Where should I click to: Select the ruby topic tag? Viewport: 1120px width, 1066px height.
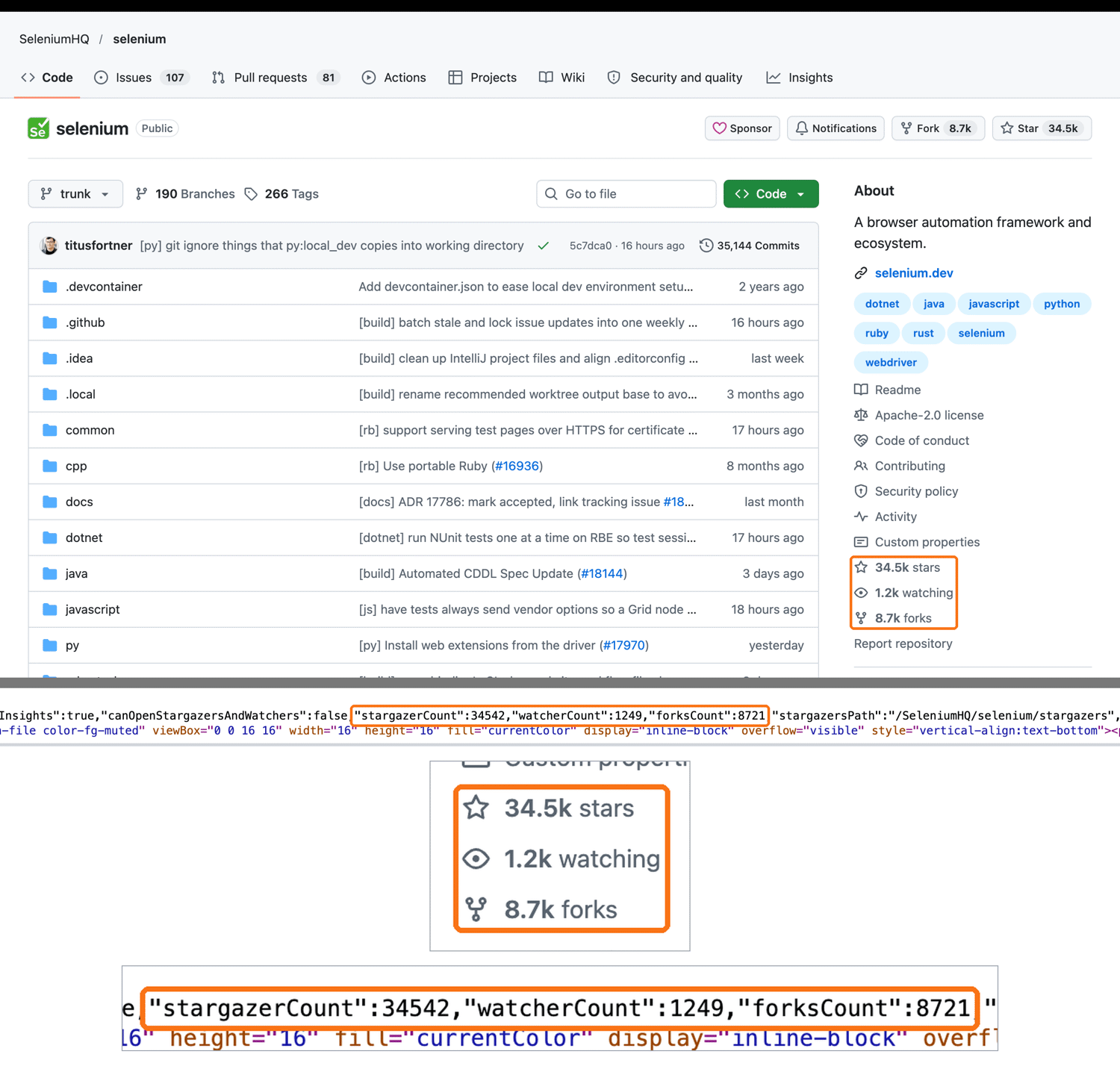click(877, 333)
